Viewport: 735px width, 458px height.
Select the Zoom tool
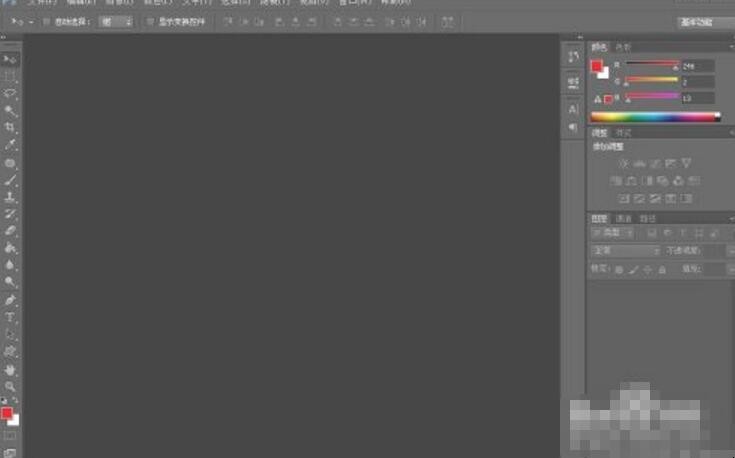click(x=10, y=387)
